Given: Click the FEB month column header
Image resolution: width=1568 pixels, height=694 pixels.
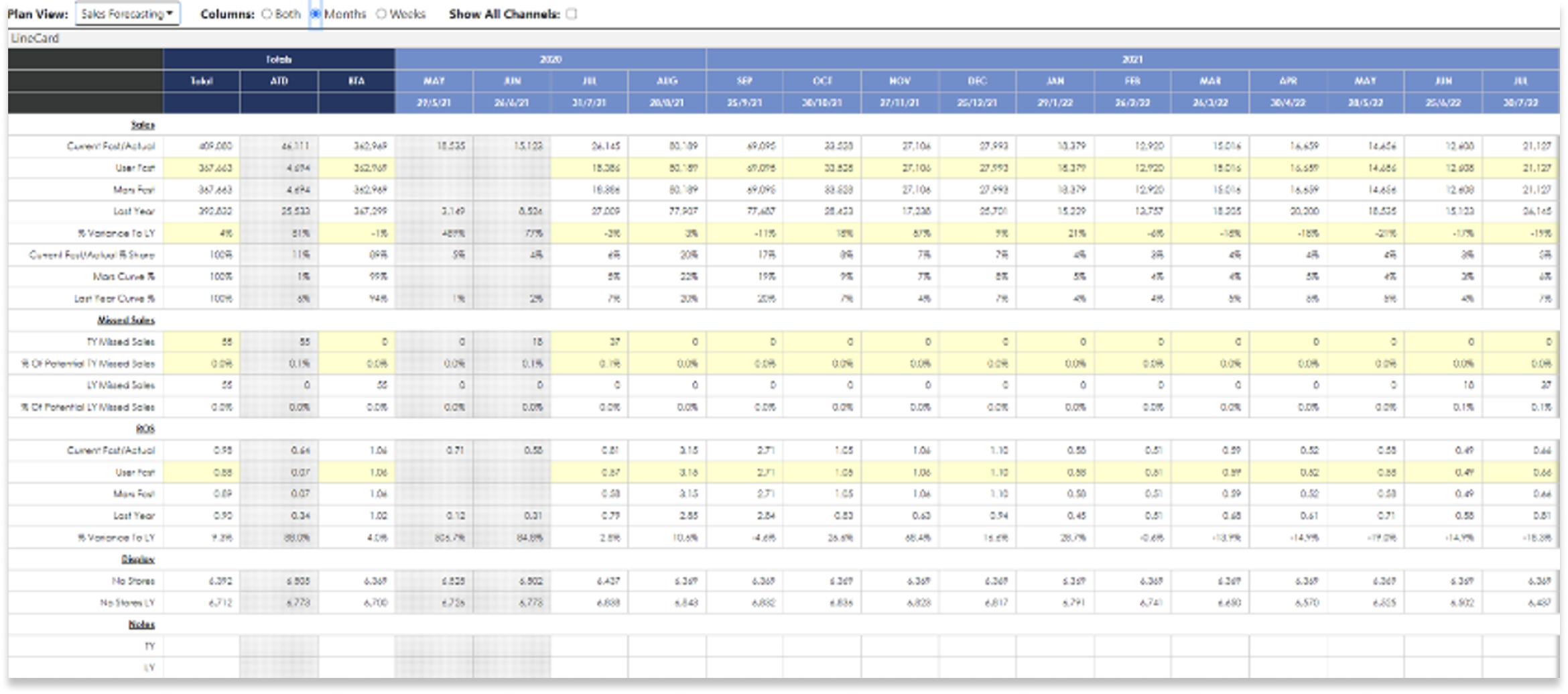Looking at the screenshot, I should pyautogui.click(x=1132, y=81).
